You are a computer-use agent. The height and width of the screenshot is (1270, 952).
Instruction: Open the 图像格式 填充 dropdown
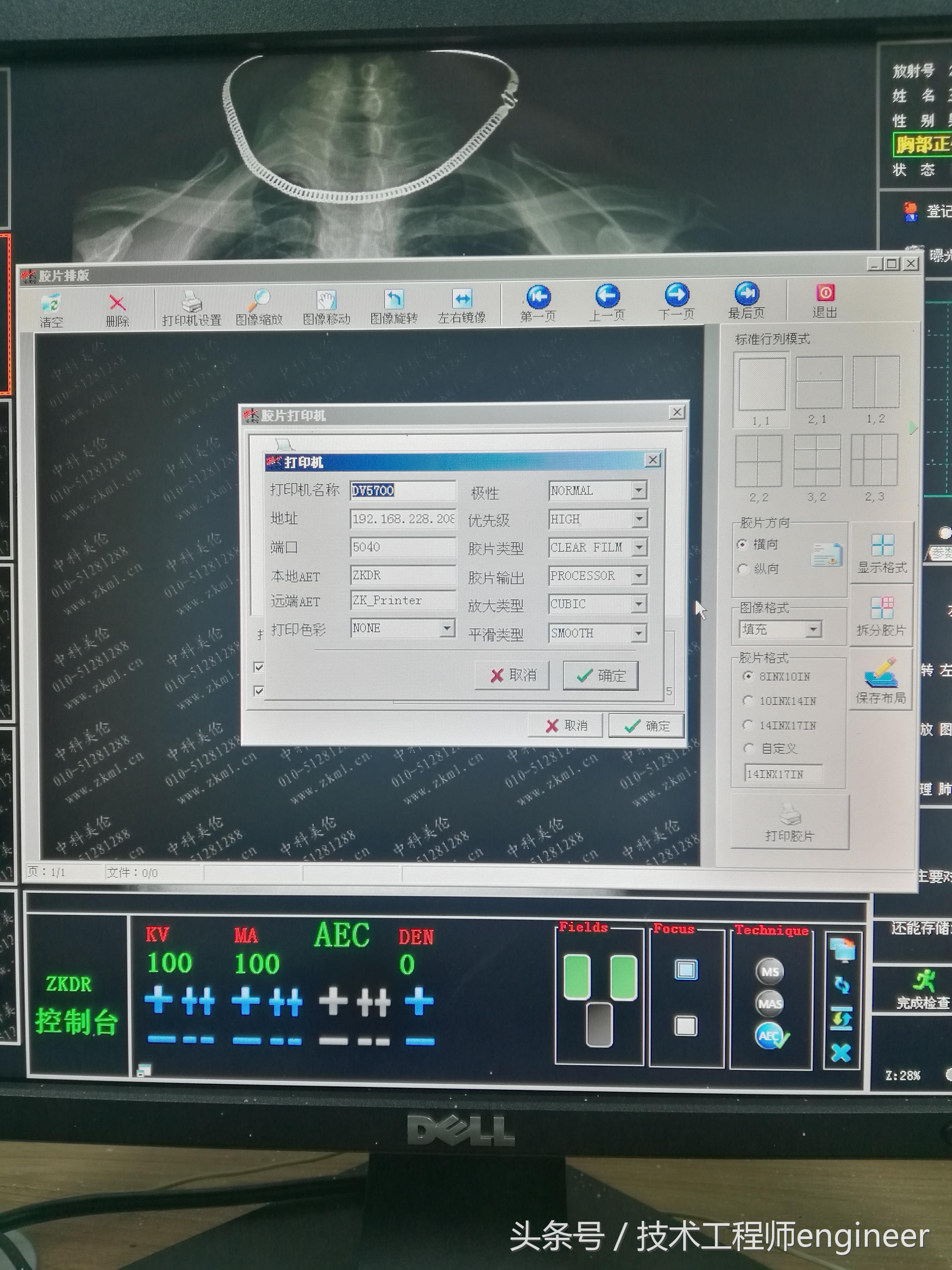click(813, 630)
